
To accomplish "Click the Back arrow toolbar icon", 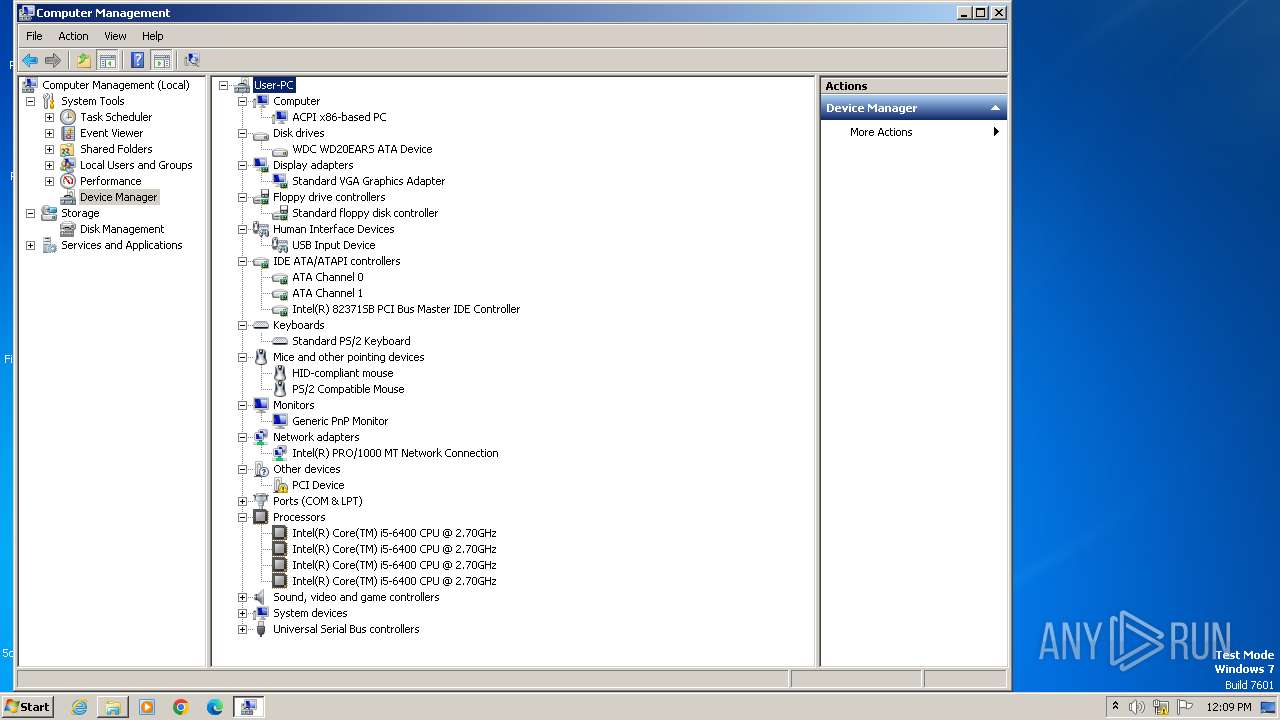I will click(30, 60).
